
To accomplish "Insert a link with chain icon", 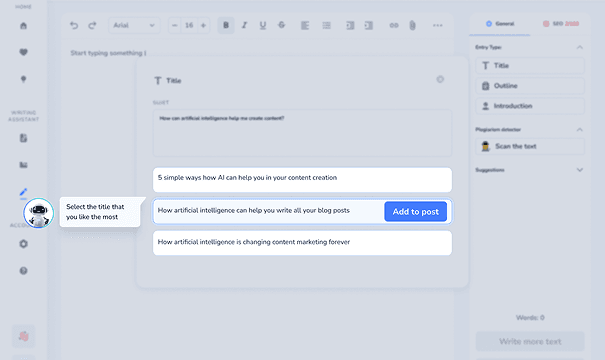I will click(x=394, y=25).
